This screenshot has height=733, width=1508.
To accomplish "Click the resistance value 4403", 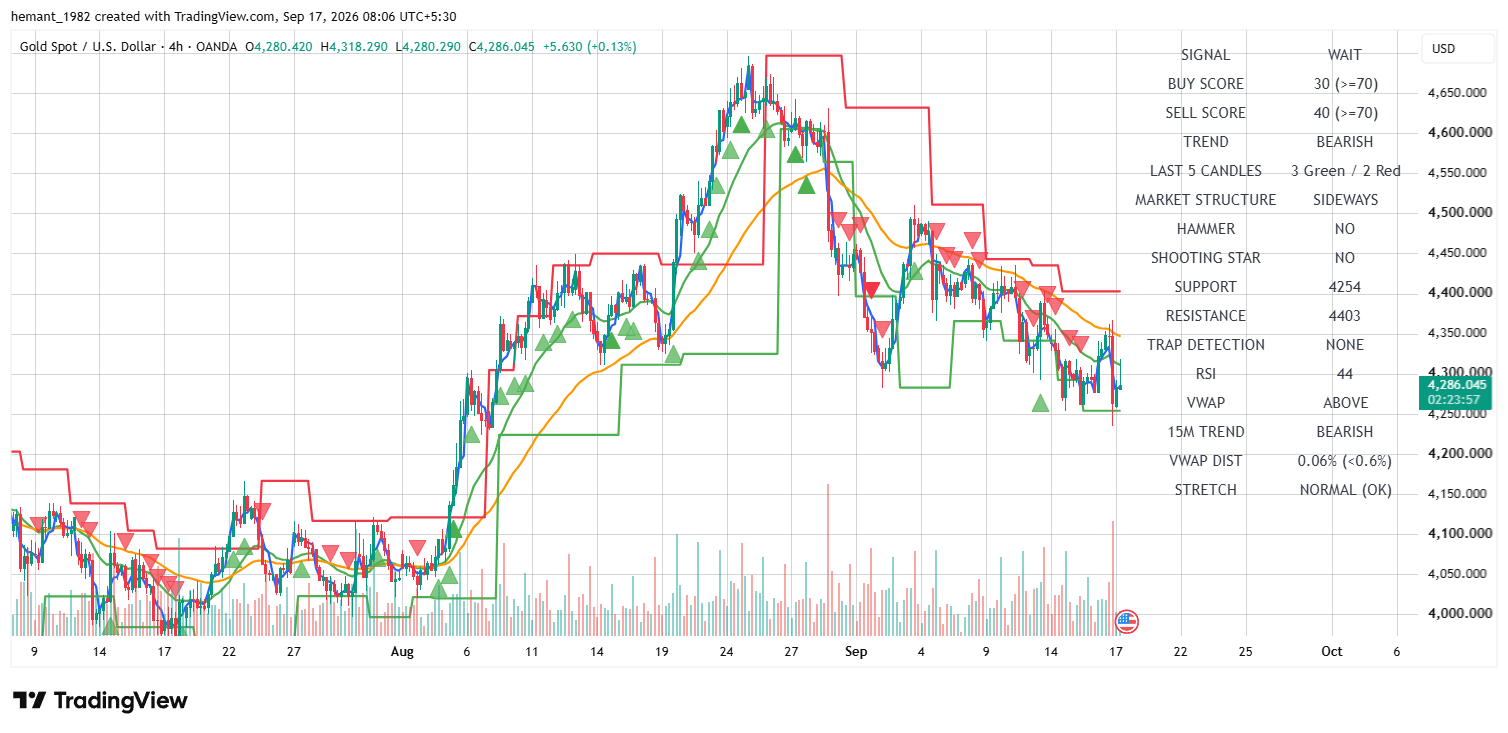I will click(x=1345, y=316).
